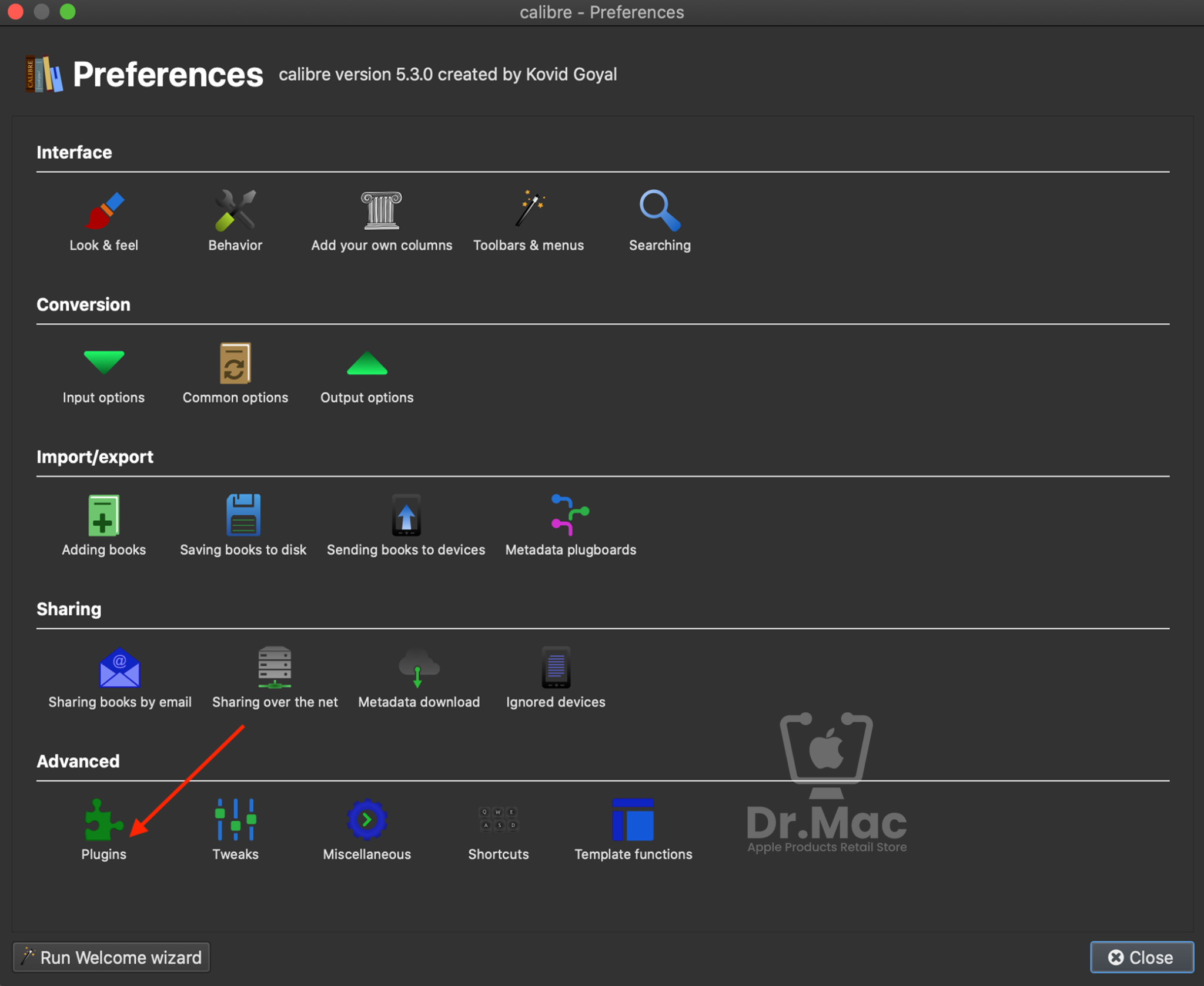Image resolution: width=1204 pixels, height=986 pixels.
Task: Click the Close button
Action: [x=1142, y=957]
